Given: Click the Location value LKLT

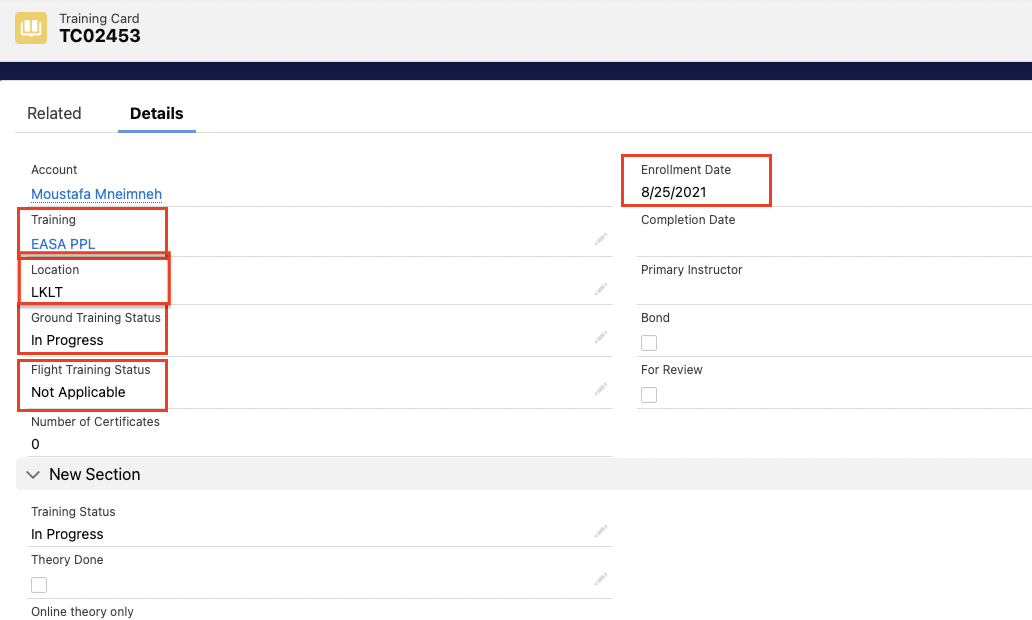Looking at the screenshot, I should click(47, 292).
